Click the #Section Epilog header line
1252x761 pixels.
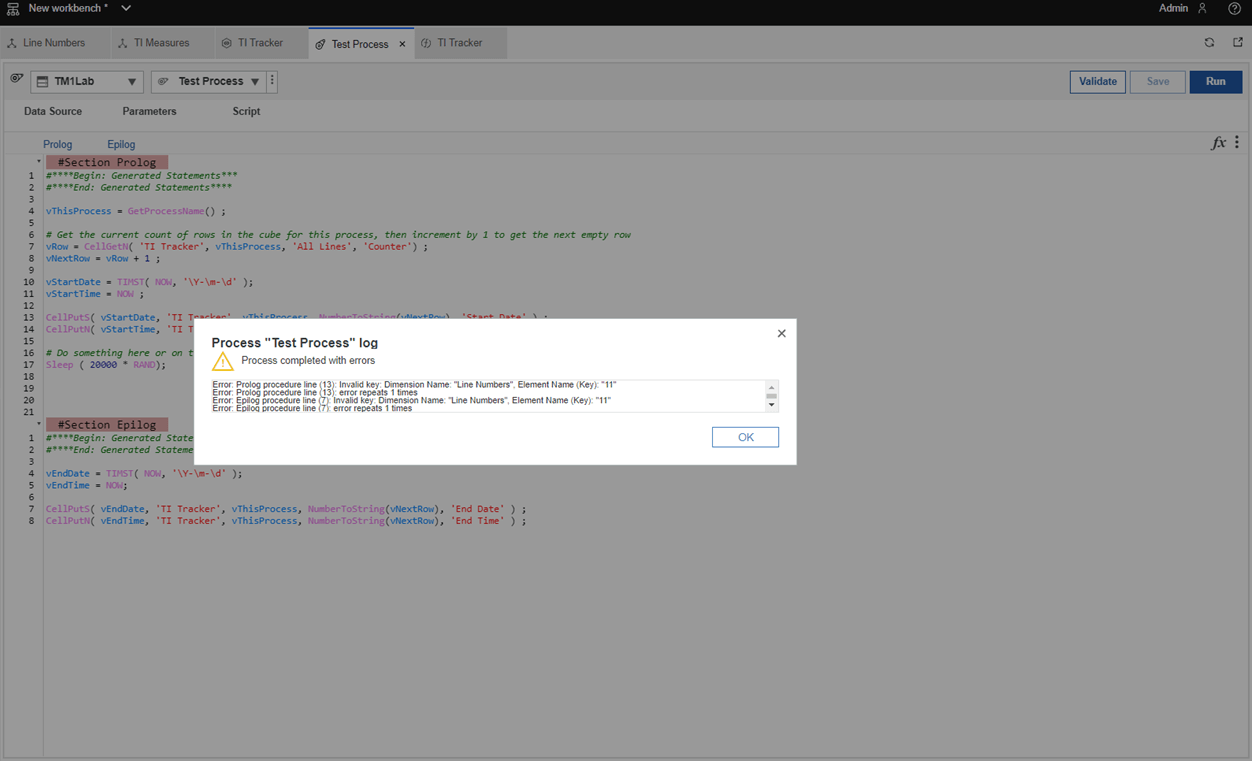click(x=107, y=424)
